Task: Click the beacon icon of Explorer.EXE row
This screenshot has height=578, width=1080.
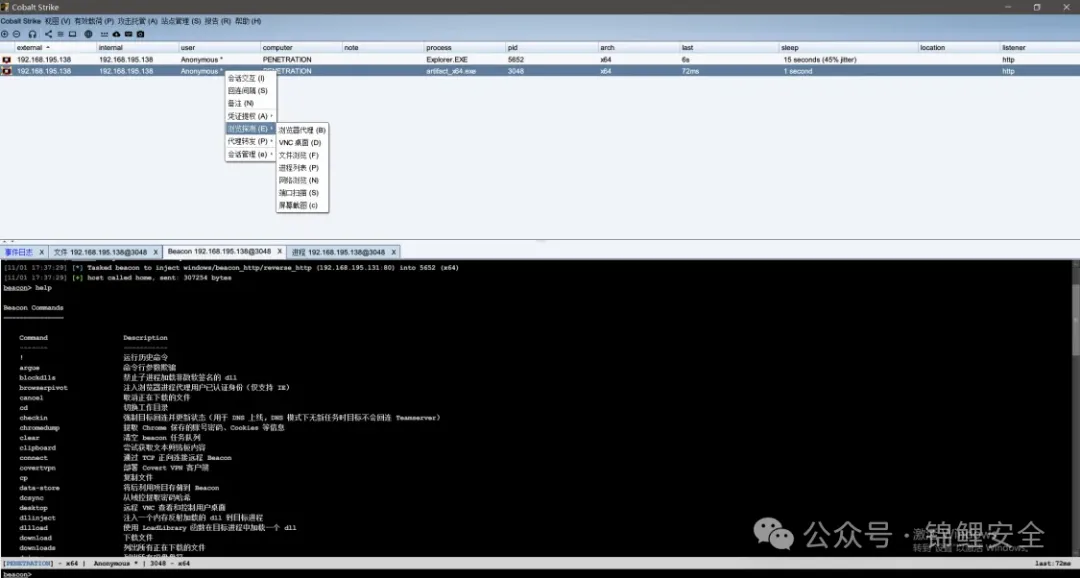Action: pos(7,59)
